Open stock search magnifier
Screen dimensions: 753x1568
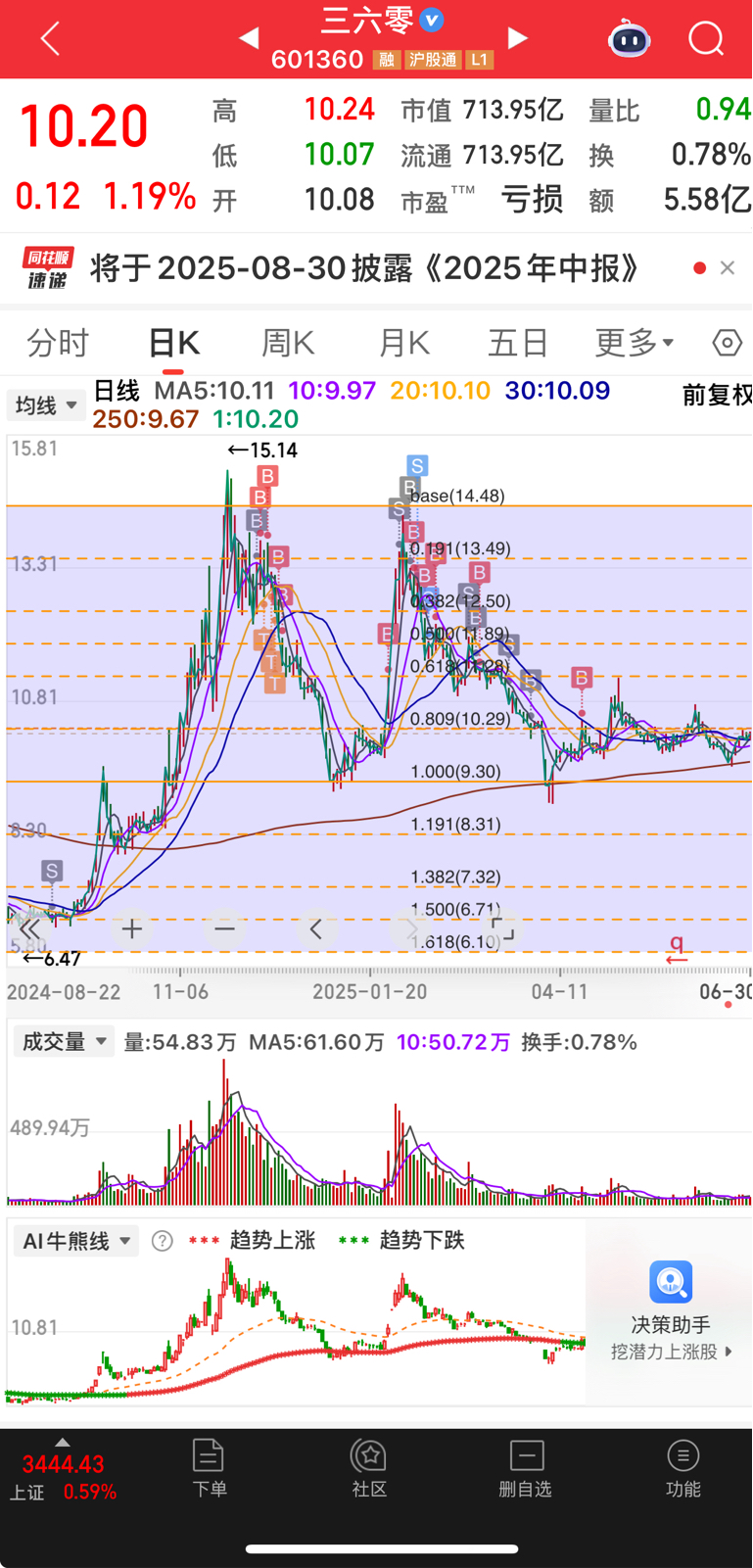pos(706,39)
